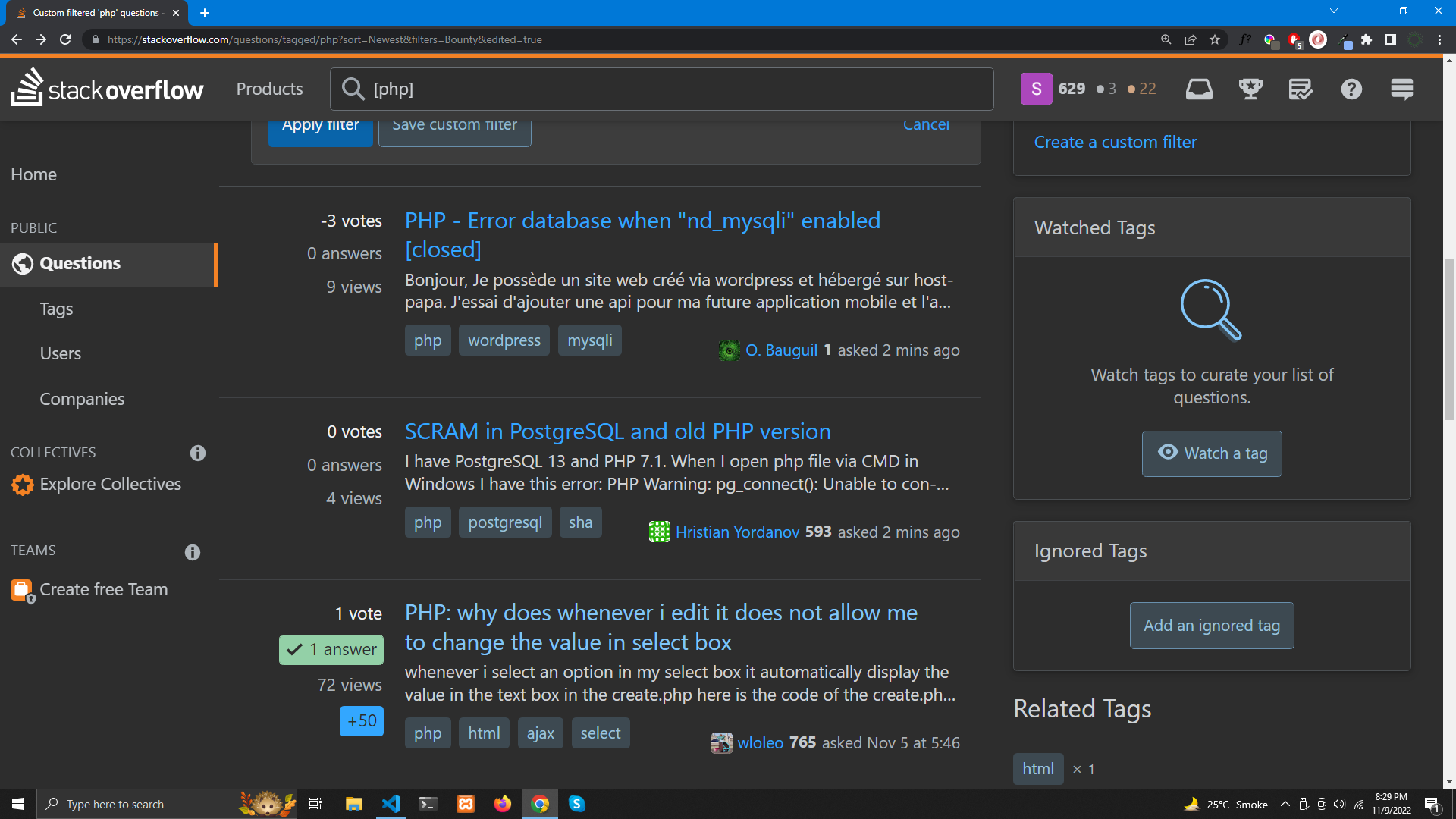Open wloleo's profile link
Image resolution: width=1456 pixels, height=819 pixels.
click(x=761, y=743)
